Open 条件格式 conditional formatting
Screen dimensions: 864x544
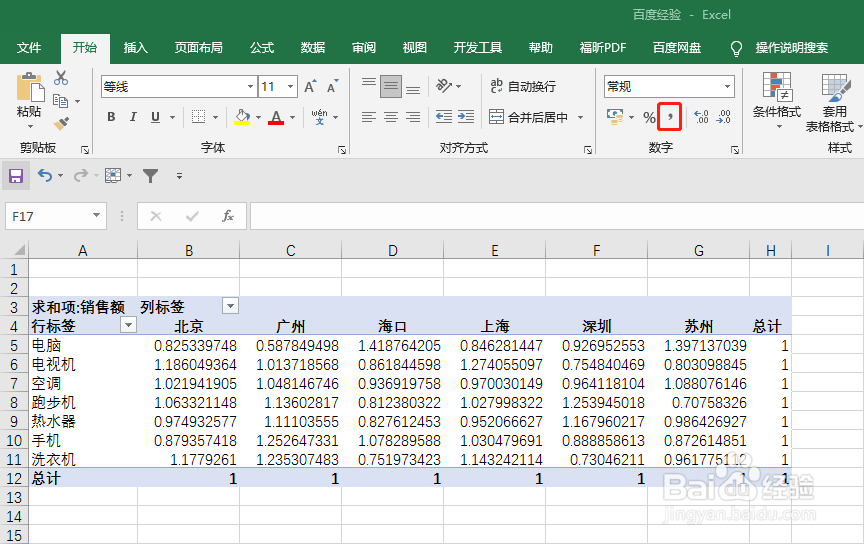[x=777, y=101]
